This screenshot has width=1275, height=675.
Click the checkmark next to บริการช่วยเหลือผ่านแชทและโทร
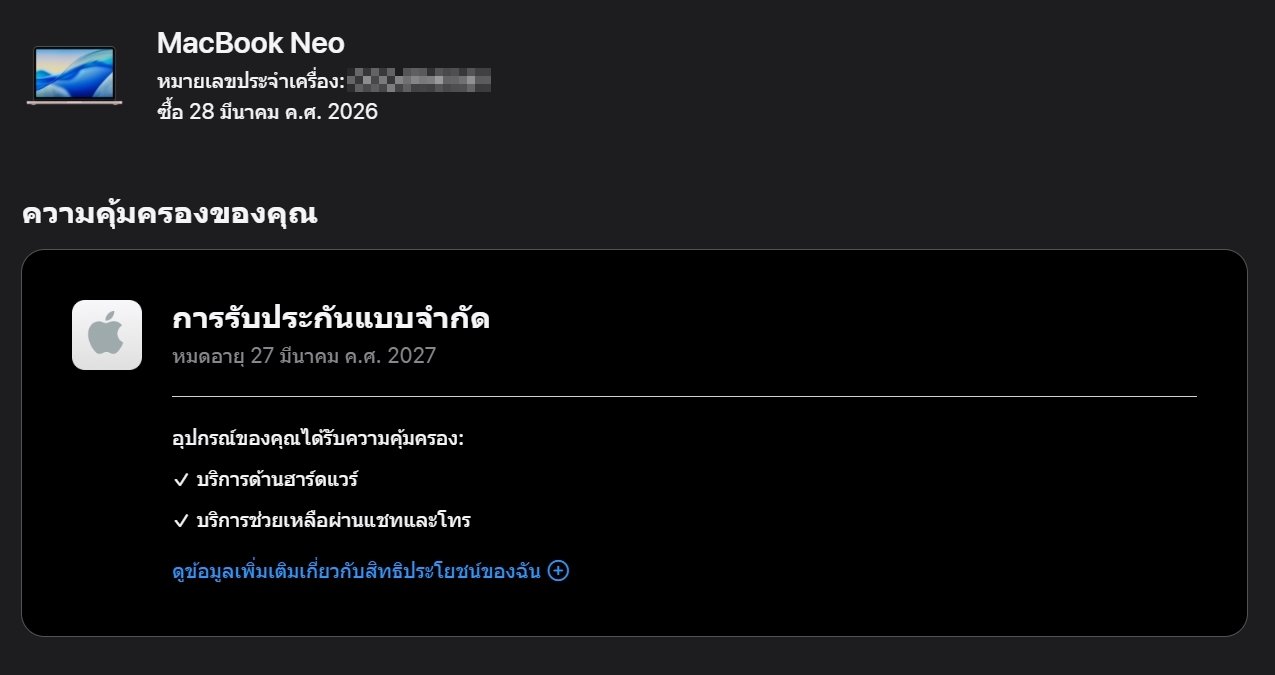coord(181,521)
